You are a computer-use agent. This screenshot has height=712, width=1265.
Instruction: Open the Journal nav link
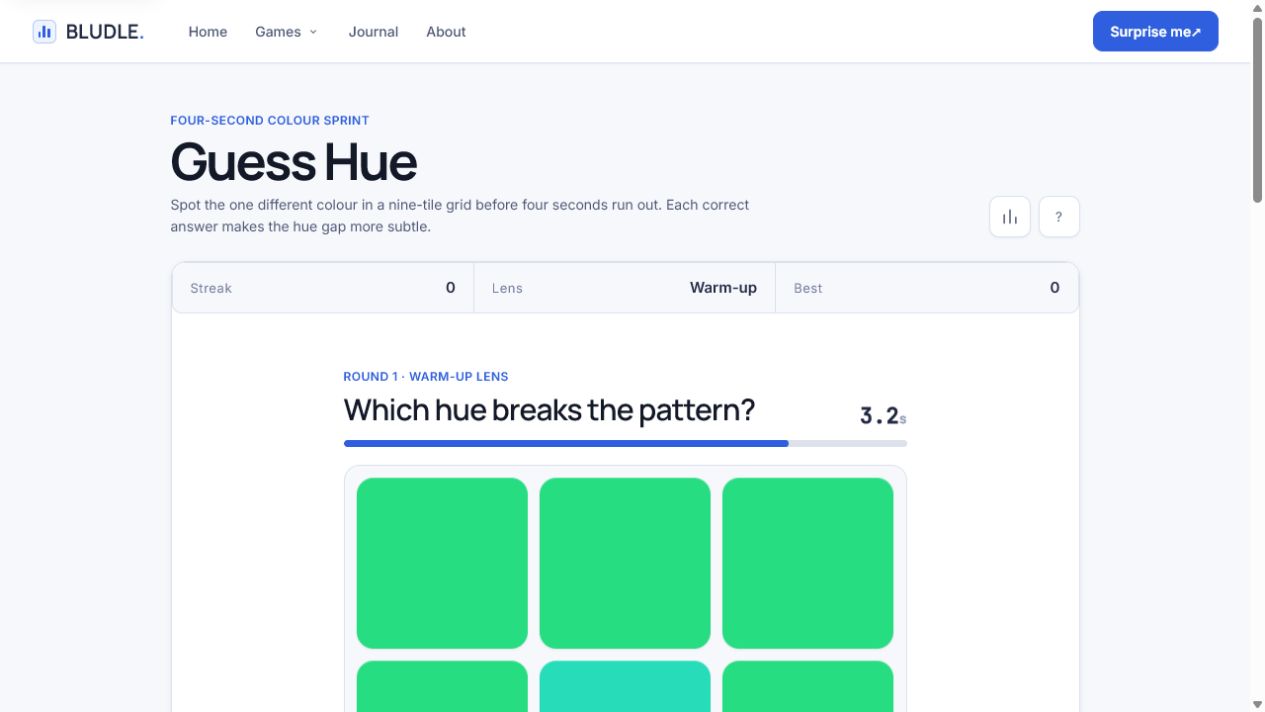point(373,32)
